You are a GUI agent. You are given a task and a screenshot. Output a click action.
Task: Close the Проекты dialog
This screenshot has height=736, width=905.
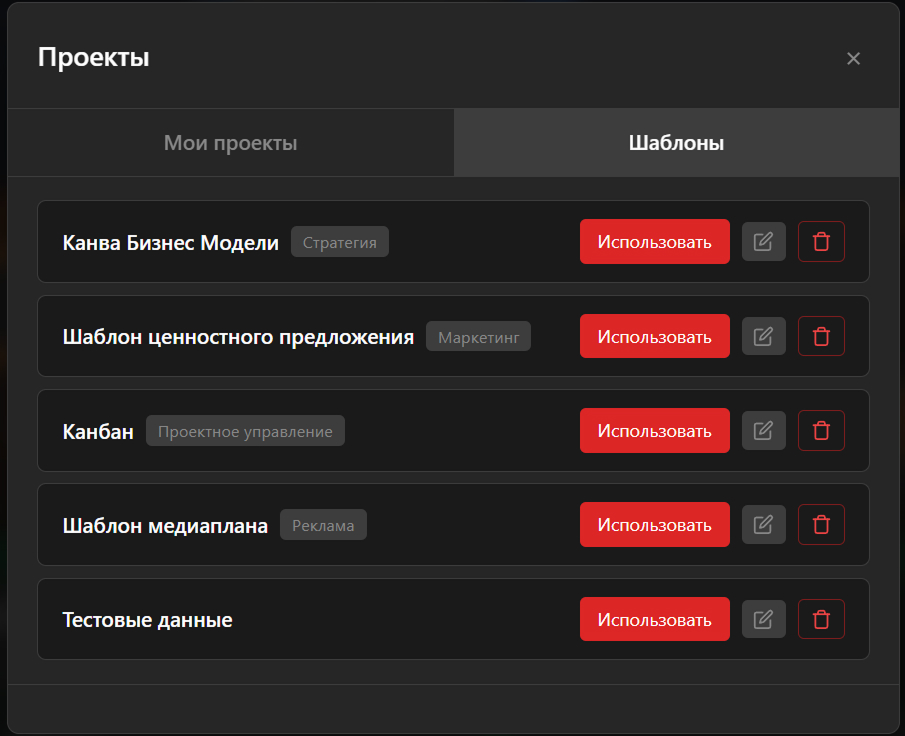(x=853, y=58)
